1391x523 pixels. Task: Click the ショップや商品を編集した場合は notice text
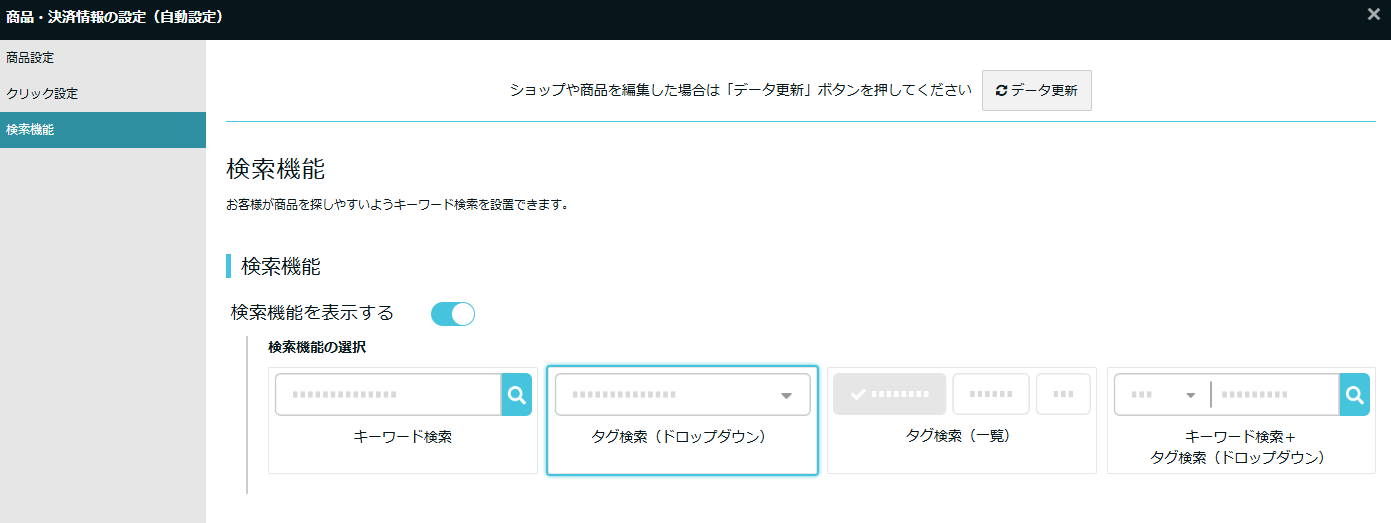tap(741, 90)
